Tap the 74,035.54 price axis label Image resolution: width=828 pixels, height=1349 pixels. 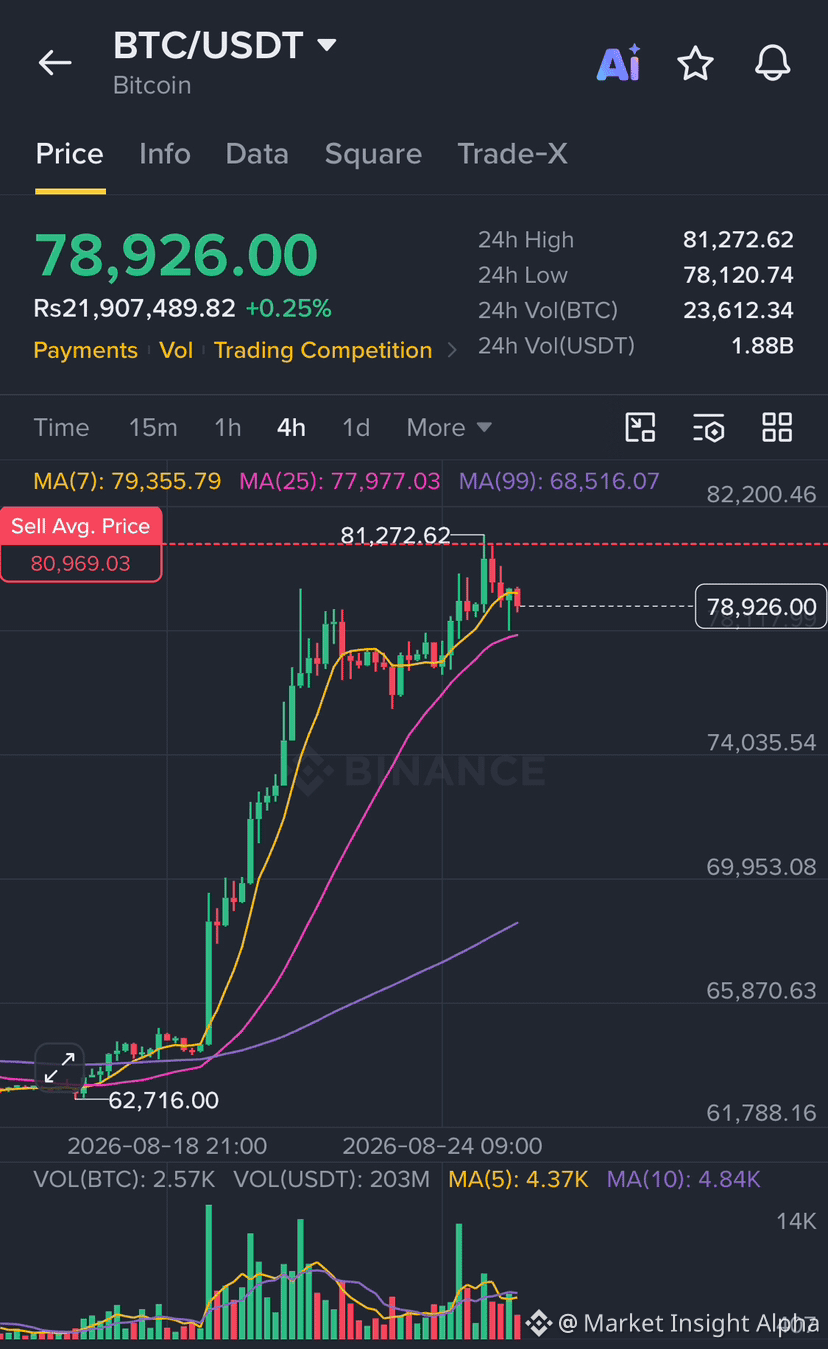761,742
